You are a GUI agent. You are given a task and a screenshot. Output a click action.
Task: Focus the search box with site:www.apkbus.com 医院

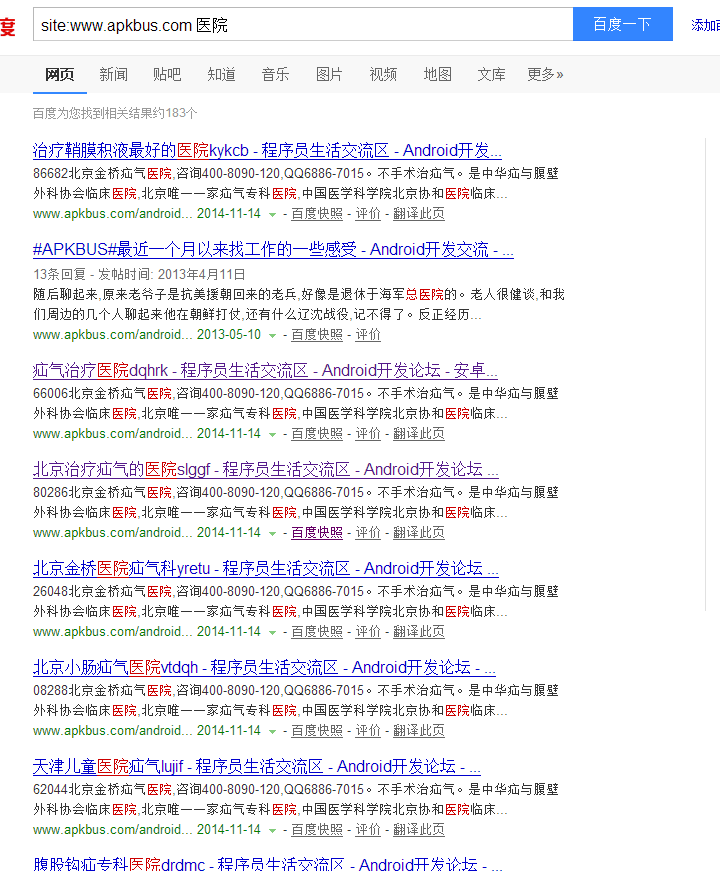tap(303, 24)
